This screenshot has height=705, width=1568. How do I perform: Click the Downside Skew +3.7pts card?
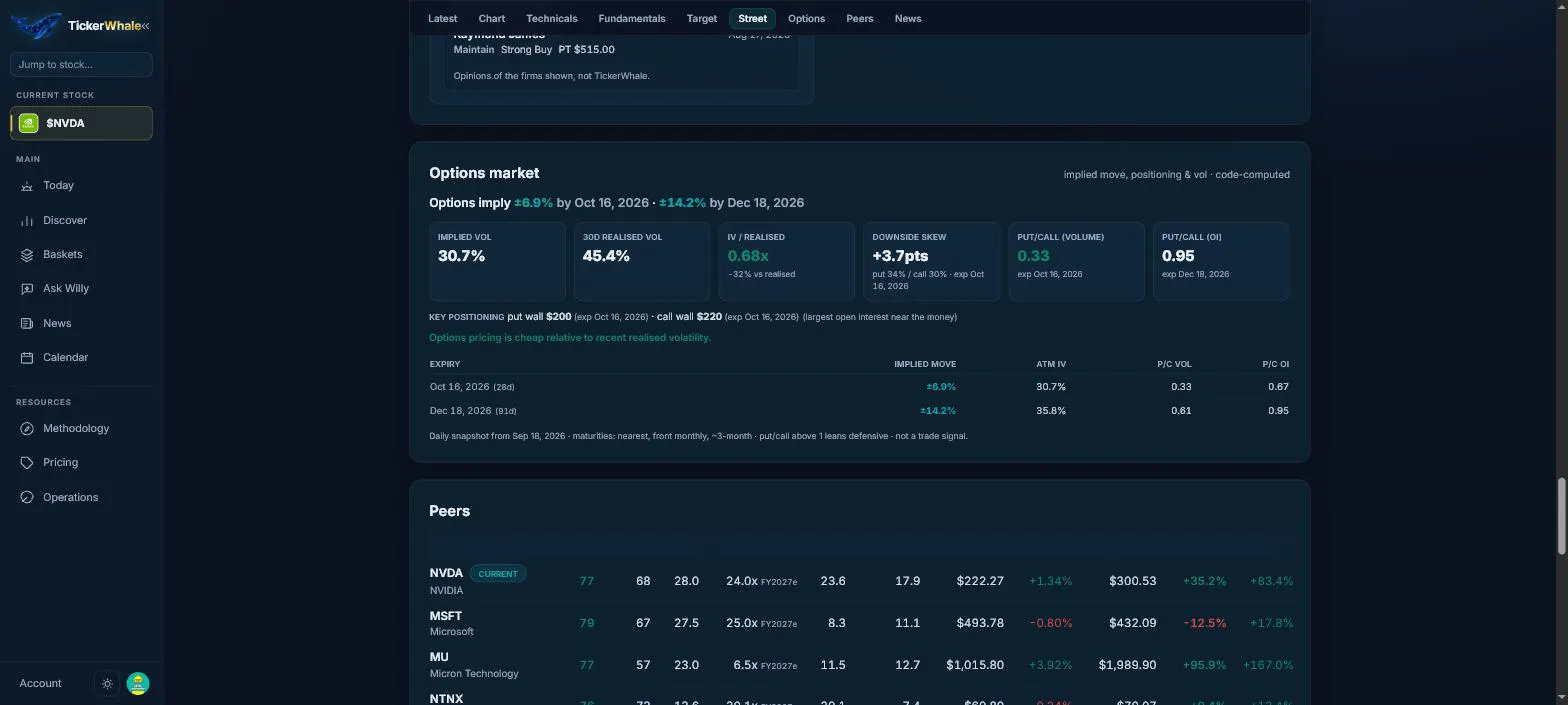[x=931, y=261]
